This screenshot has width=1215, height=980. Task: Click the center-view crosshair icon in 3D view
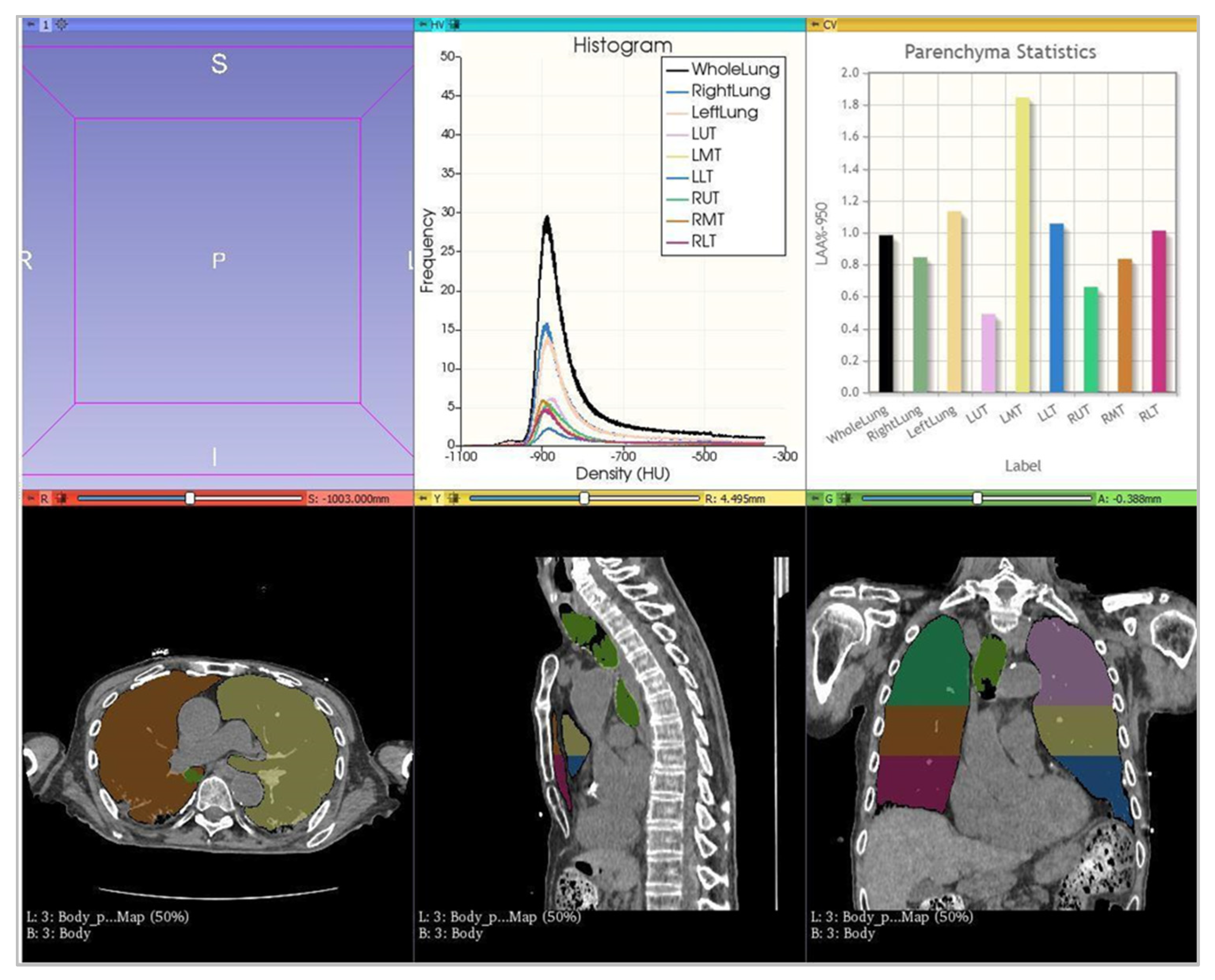61,25
